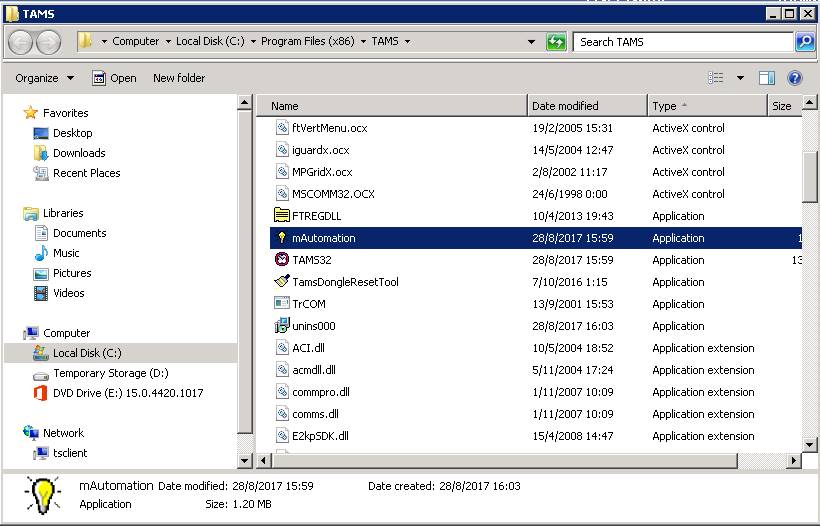820x526 pixels.
Task: Select Recent Places in navigation pane
Action: [86, 173]
